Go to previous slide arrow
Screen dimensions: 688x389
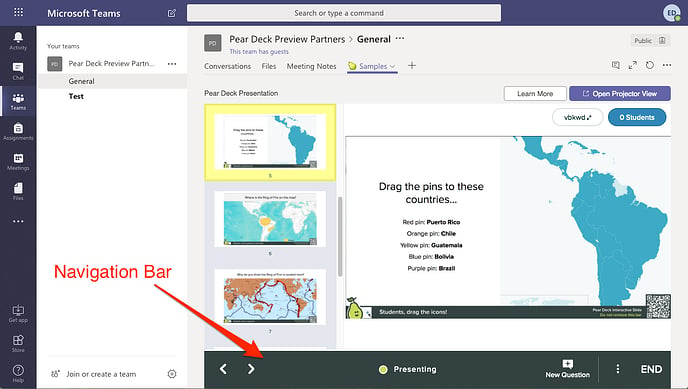[x=223, y=369]
